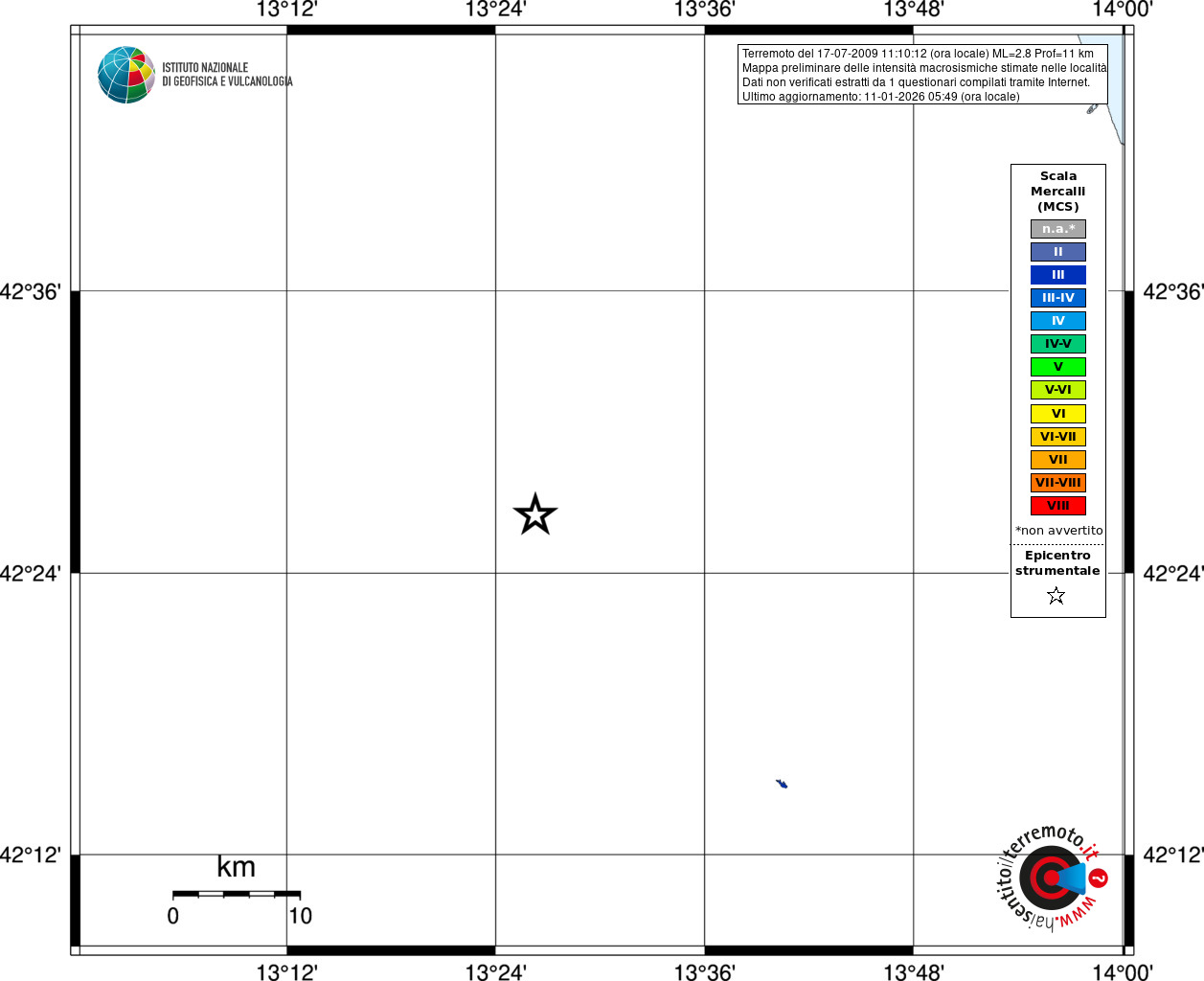1204x981 pixels.
Task: Click the INGV globe logo
Action: pos(126,75)
